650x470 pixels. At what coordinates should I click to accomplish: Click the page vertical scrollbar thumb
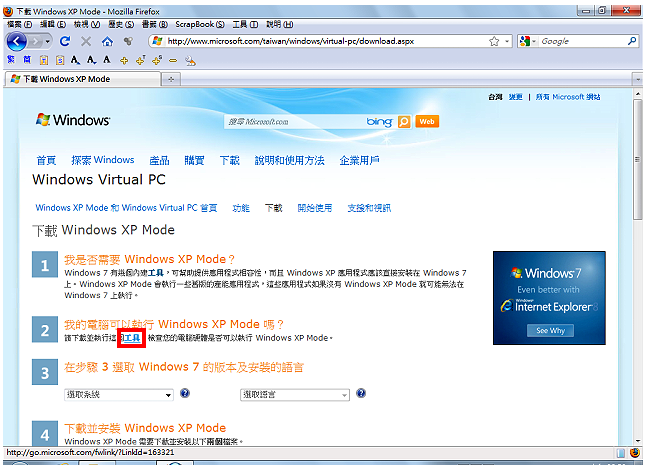(638, 160)
